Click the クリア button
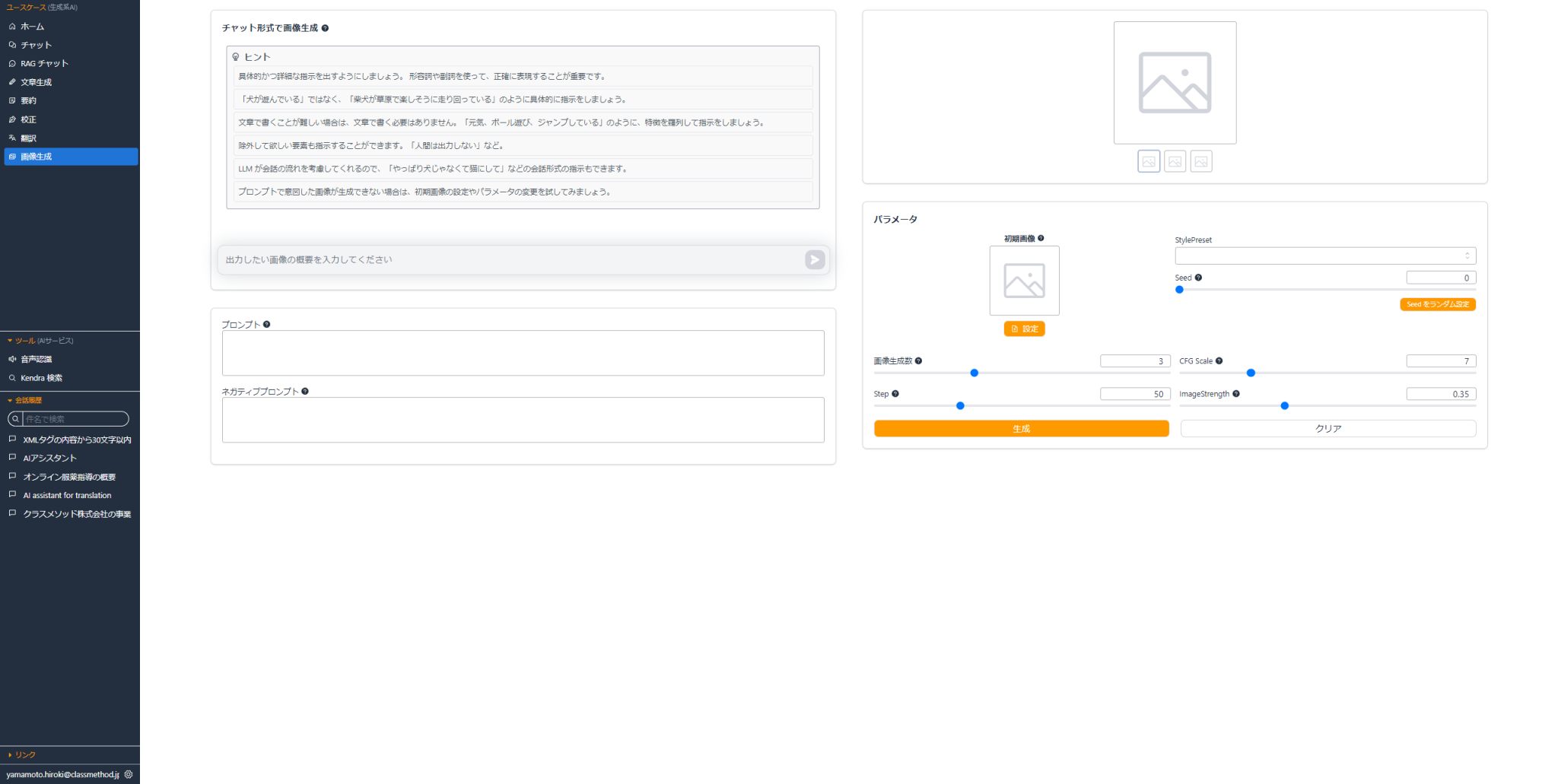Viewport: 1558px width, 784px height. [1327, 428]
